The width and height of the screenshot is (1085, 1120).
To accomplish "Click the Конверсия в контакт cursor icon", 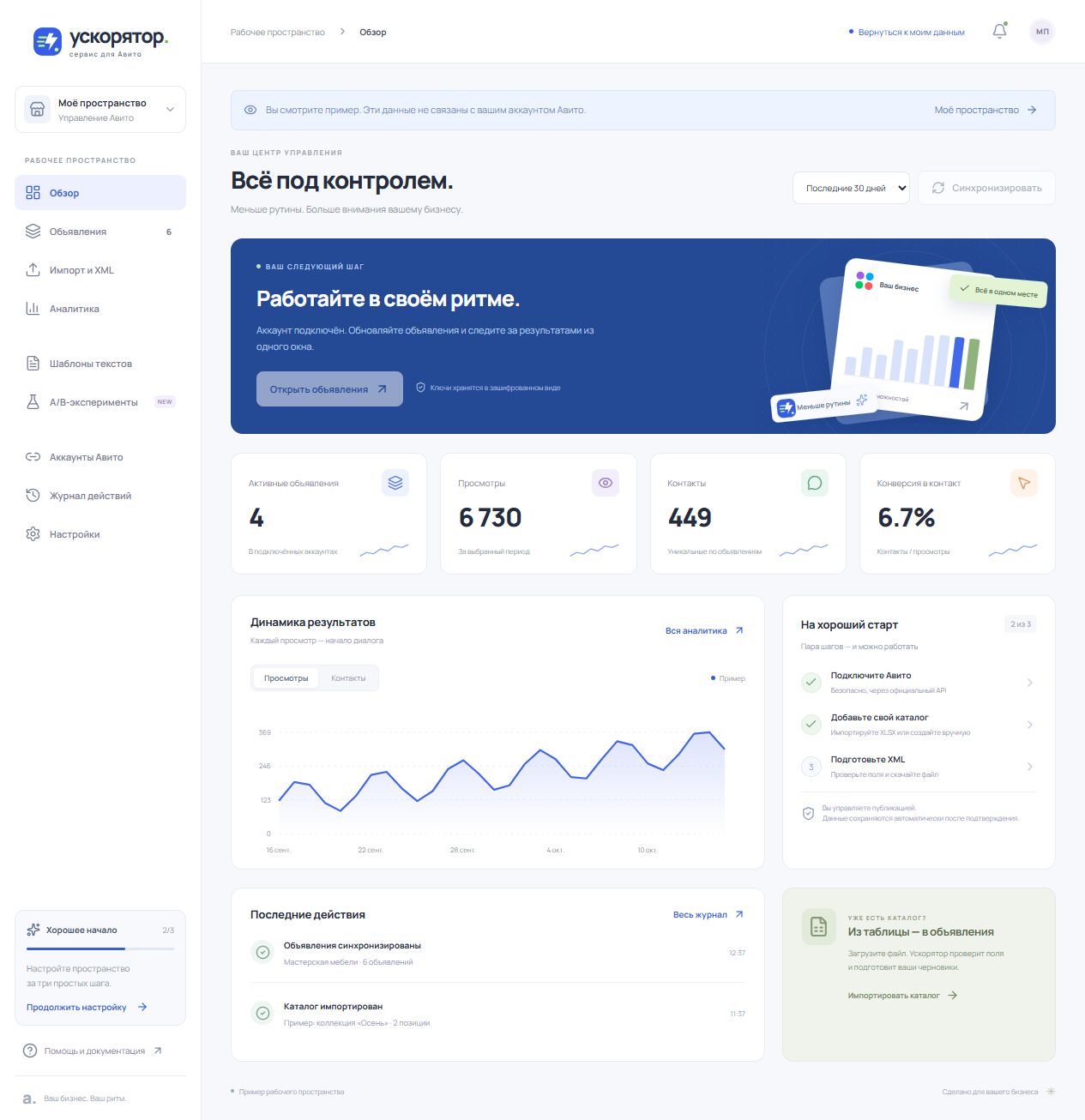I will pyautogui.click(x=1024, y=483).
